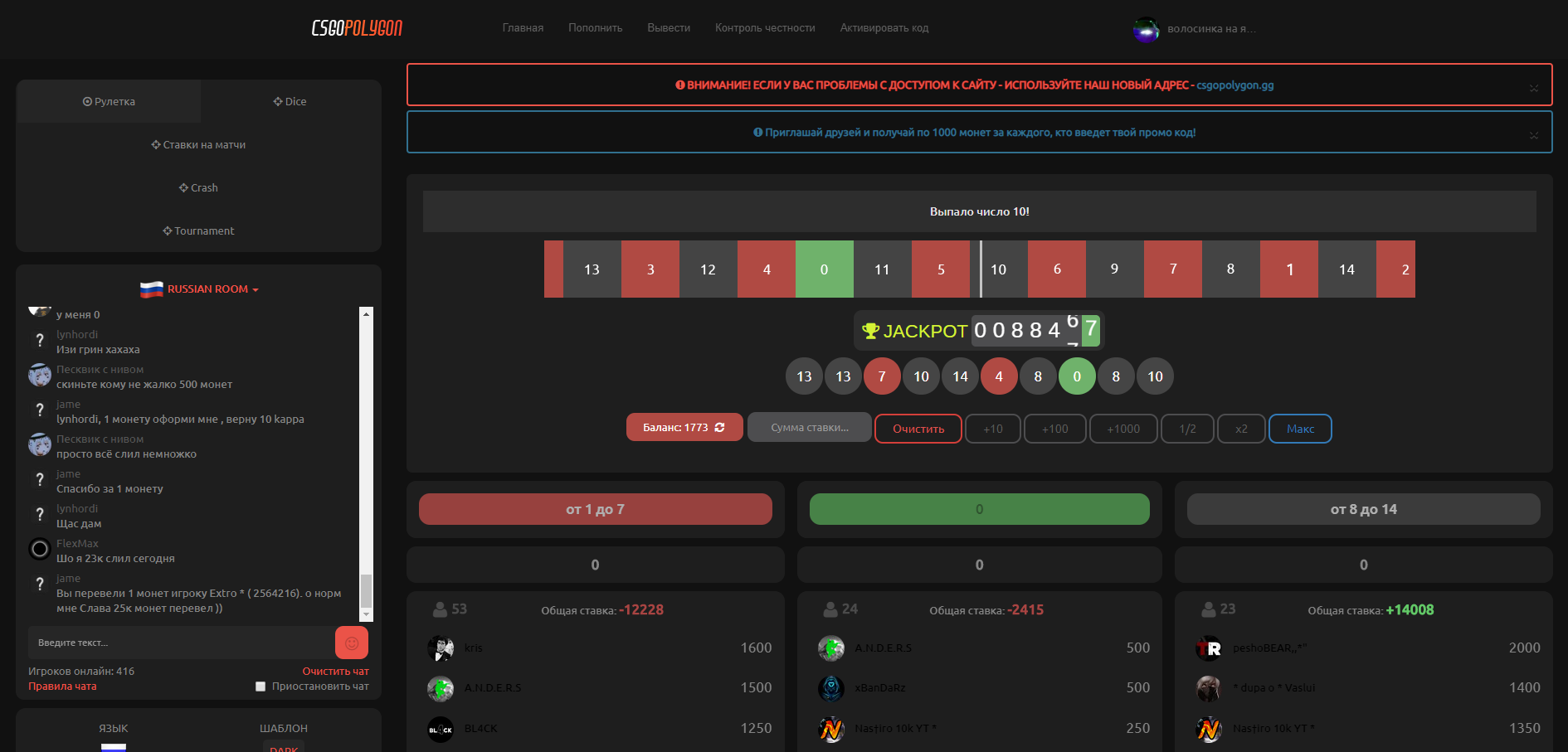Set maximum bet with Макс button
This screenshot has height=752, width=1568.
tap(1300, 429)
